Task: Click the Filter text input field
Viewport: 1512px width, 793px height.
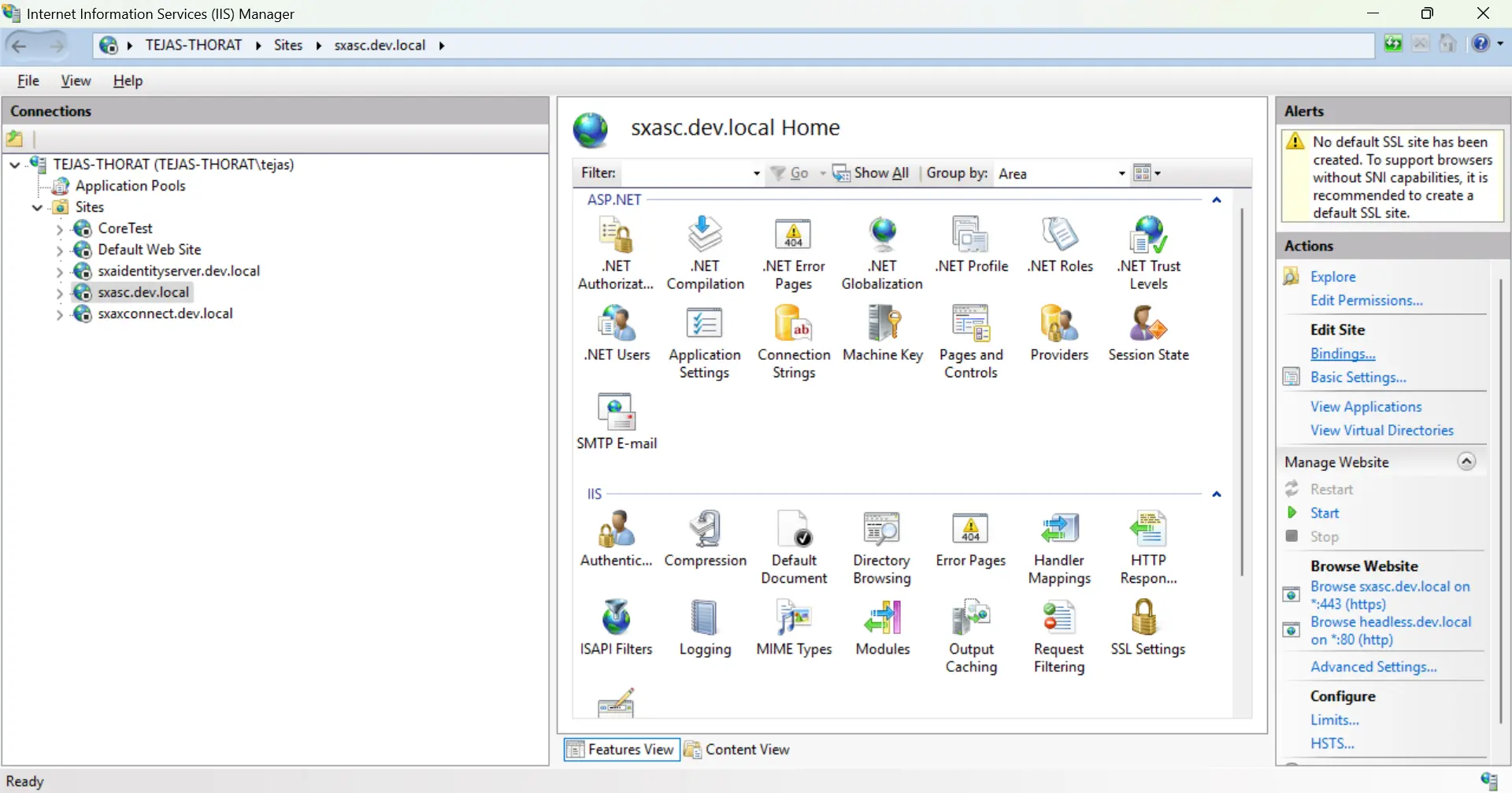Action: pyautogui.click(x=684, y=173)
